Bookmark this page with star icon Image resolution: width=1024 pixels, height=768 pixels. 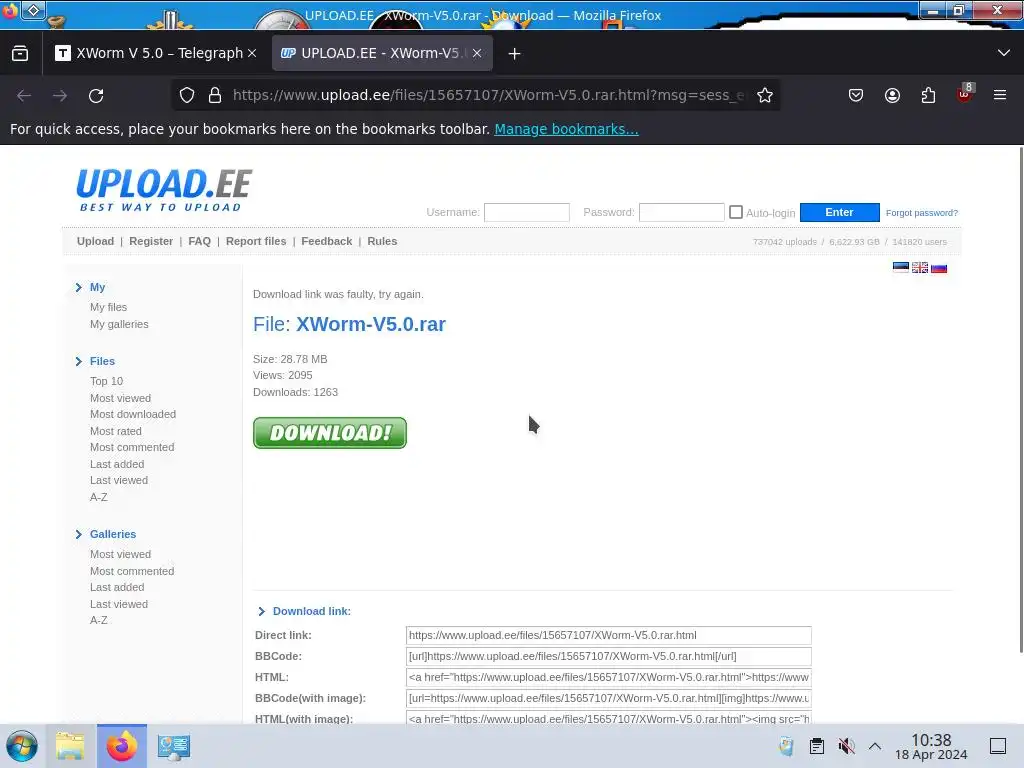coord(765,95)
